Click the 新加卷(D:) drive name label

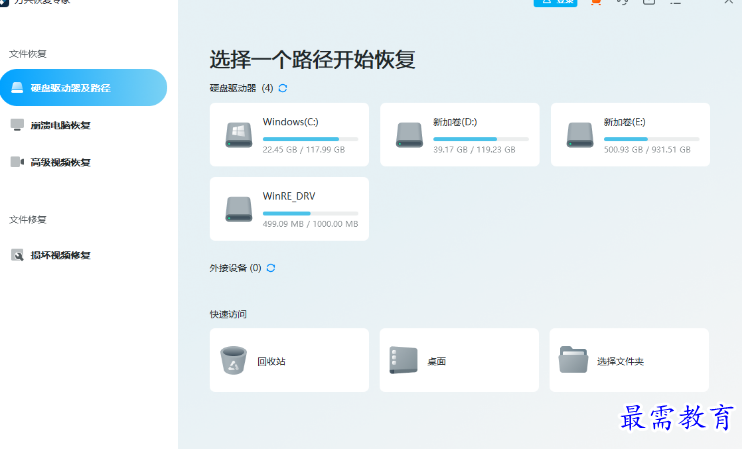(x=455, y=122)
